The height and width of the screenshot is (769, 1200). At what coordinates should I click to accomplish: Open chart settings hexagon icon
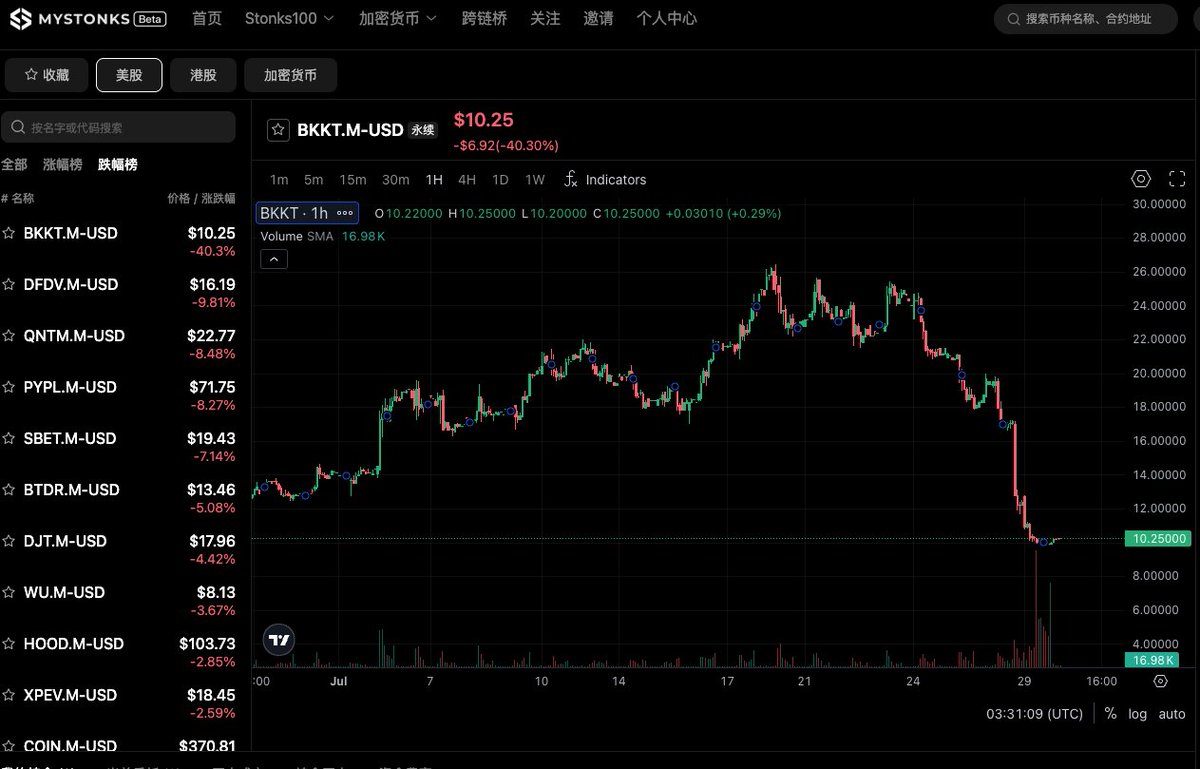(x=1141, y=179)
